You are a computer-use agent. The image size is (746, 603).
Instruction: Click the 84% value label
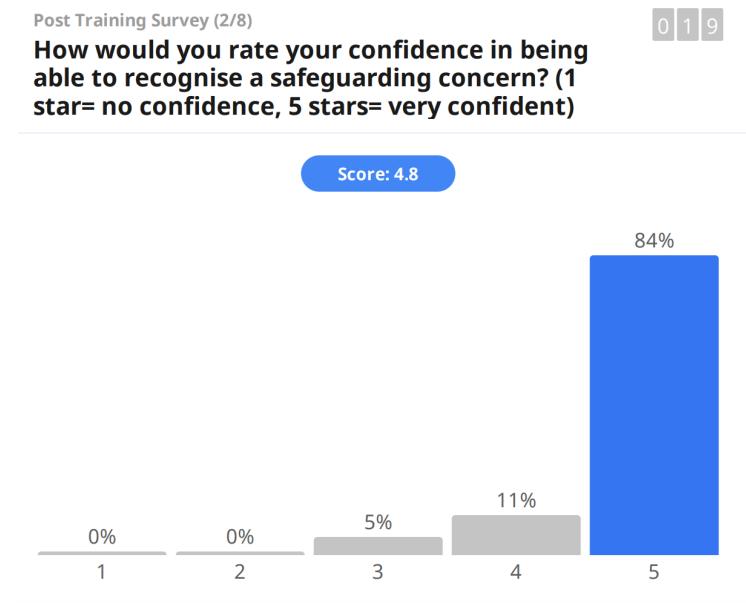(x=654, y=240)
